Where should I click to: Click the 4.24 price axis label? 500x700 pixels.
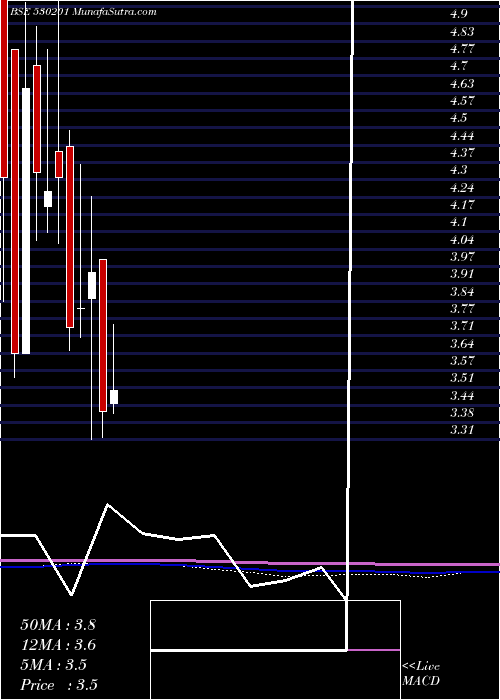point(462,188)
